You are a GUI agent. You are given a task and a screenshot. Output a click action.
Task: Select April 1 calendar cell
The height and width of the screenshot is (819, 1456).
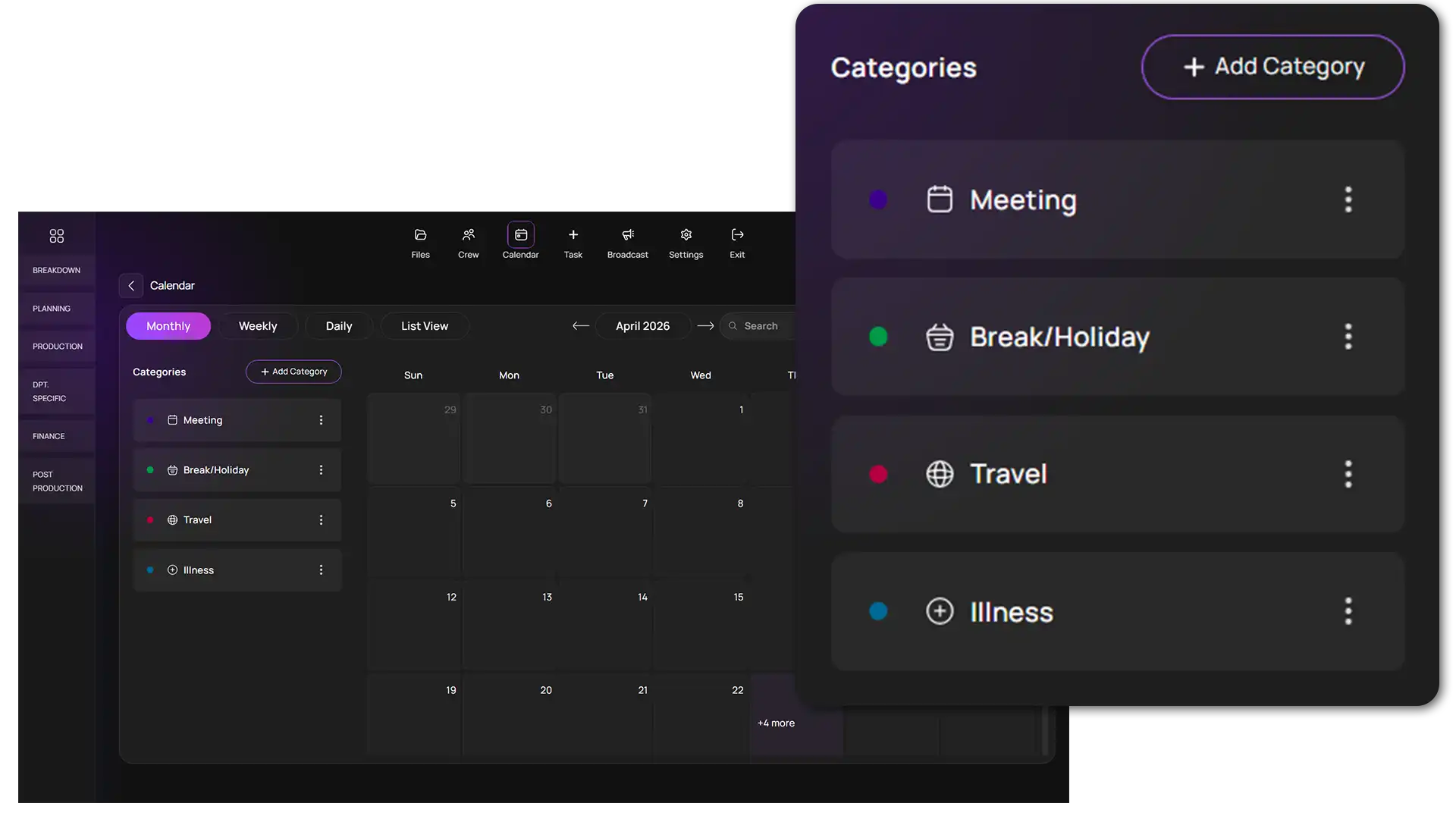coord(701,439)
